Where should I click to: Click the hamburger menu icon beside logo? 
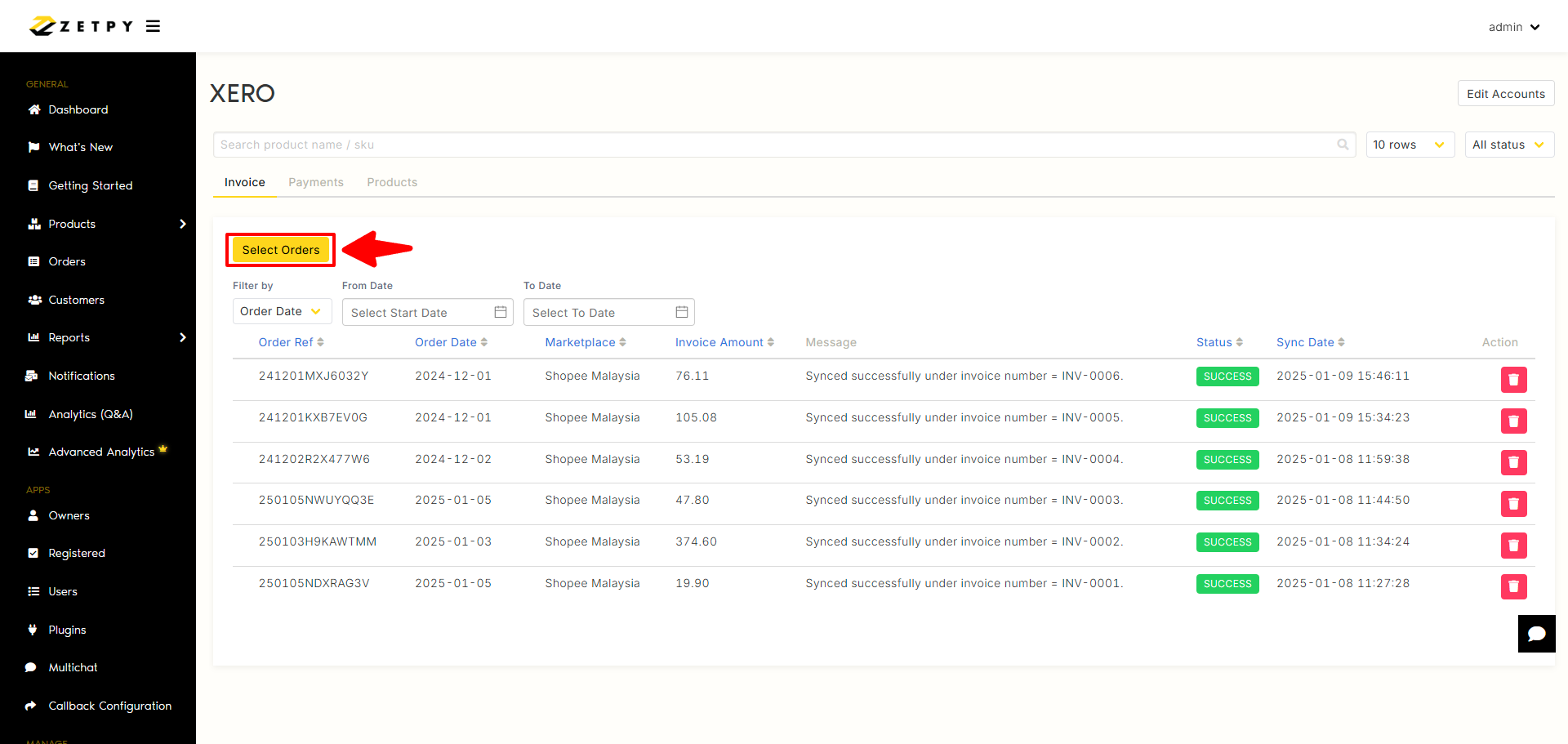153,26
